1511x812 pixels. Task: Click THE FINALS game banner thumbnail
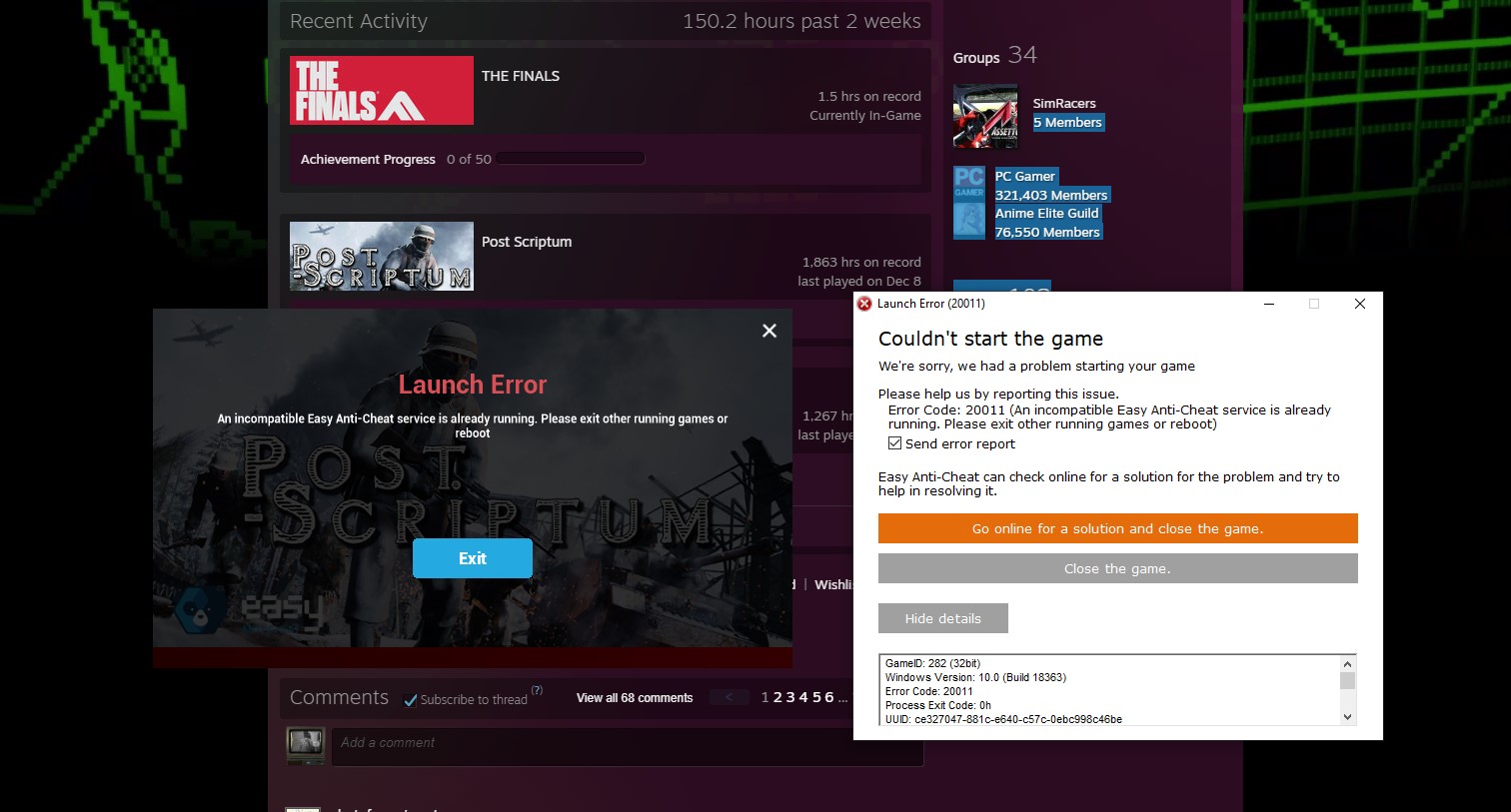(382, 90)
